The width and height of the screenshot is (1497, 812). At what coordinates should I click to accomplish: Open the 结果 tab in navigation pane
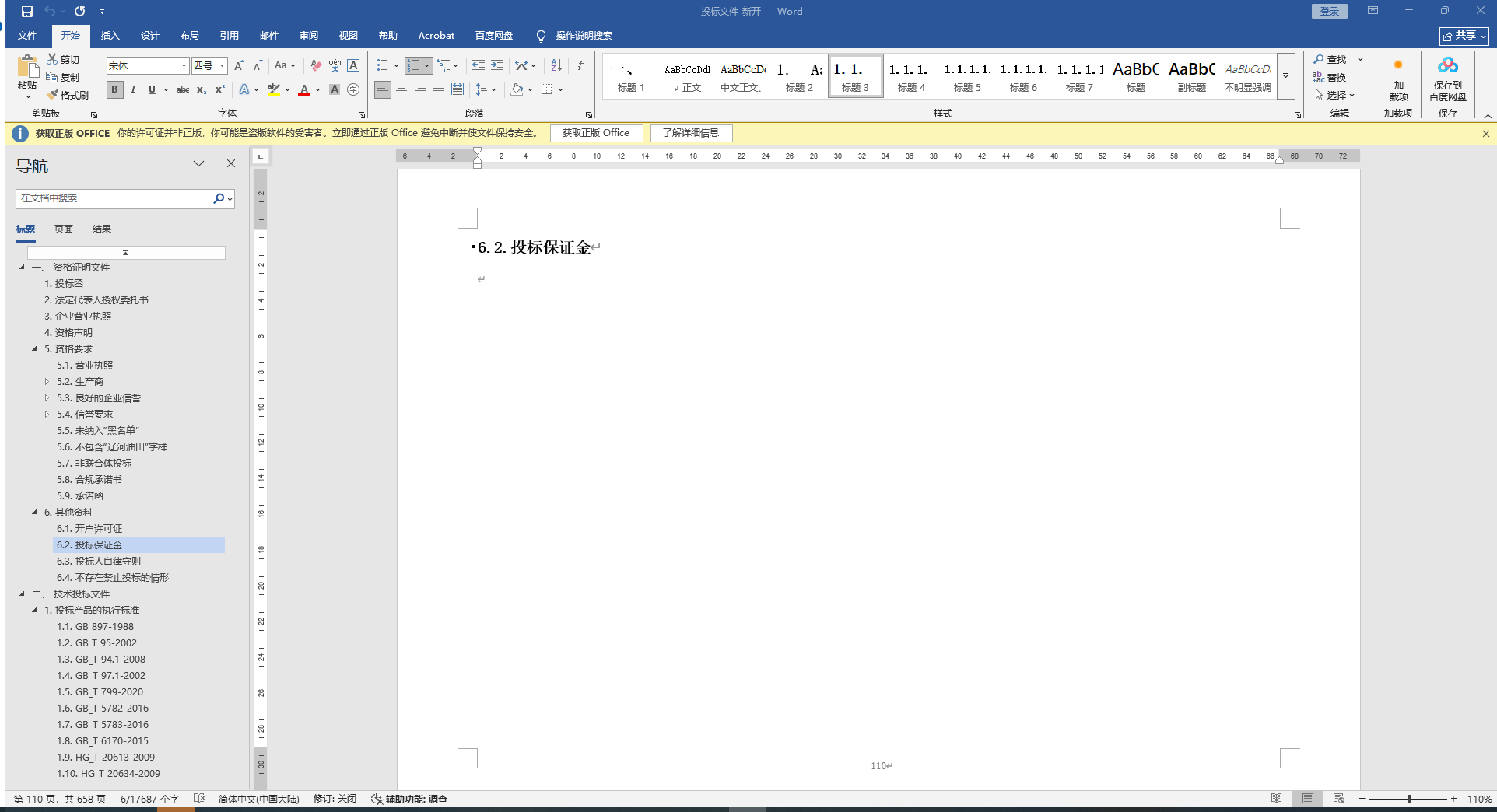pos(102,229)
